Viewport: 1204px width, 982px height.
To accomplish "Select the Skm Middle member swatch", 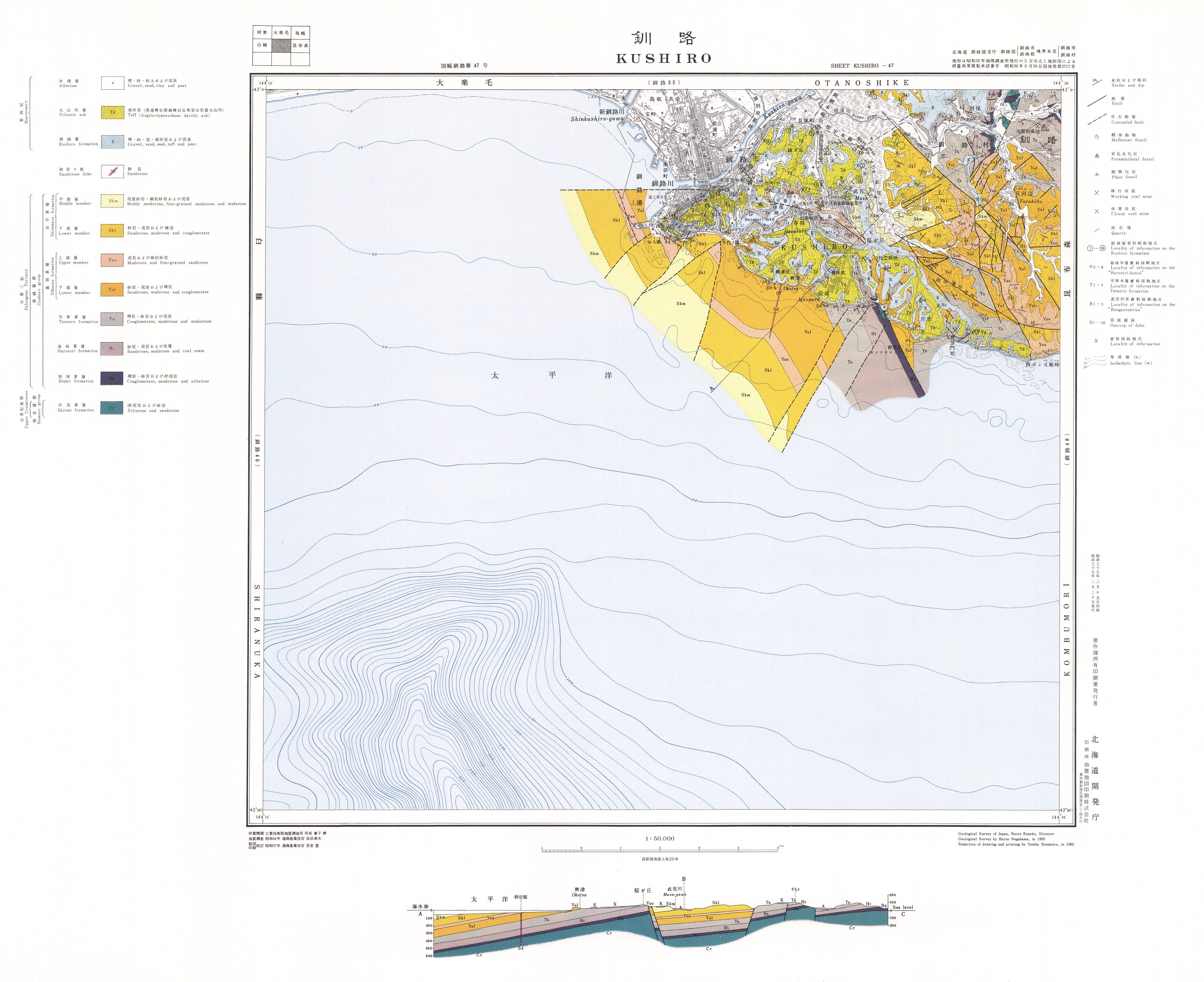I will [112, 201].
